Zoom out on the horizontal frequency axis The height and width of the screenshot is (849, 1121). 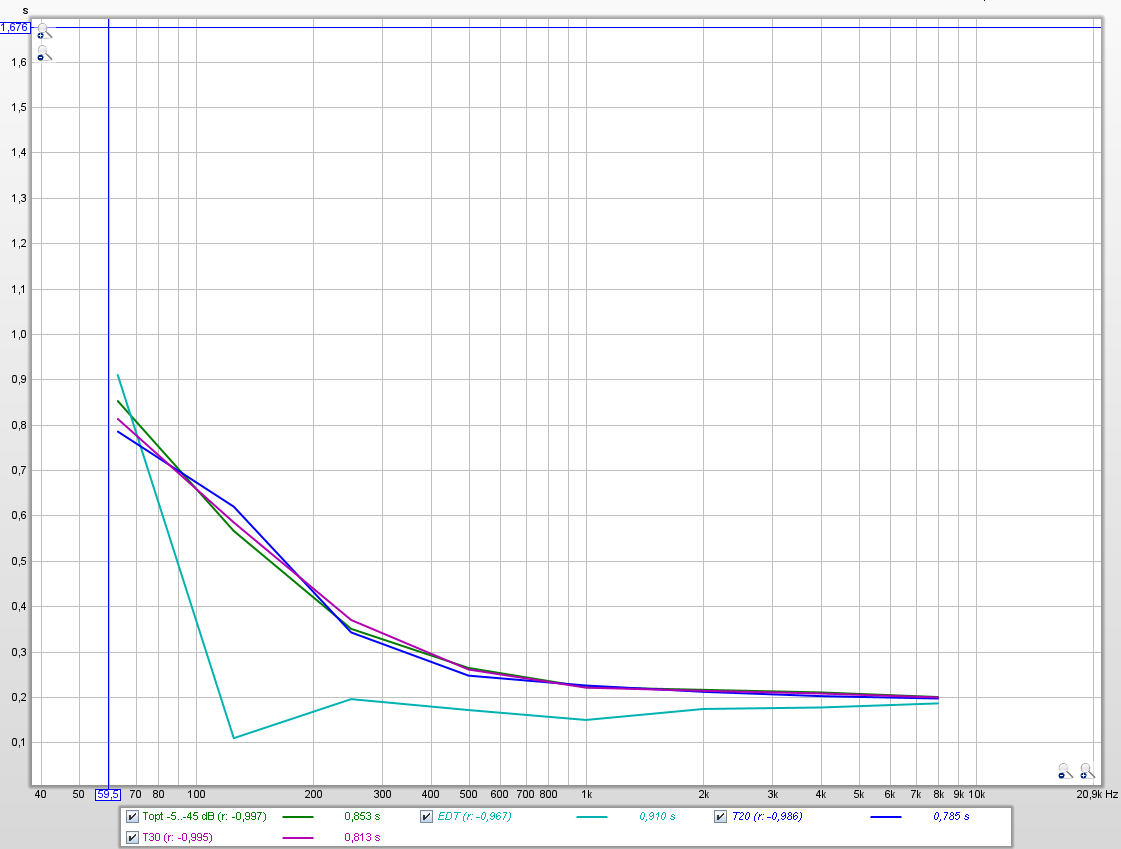click(1065, 771)
